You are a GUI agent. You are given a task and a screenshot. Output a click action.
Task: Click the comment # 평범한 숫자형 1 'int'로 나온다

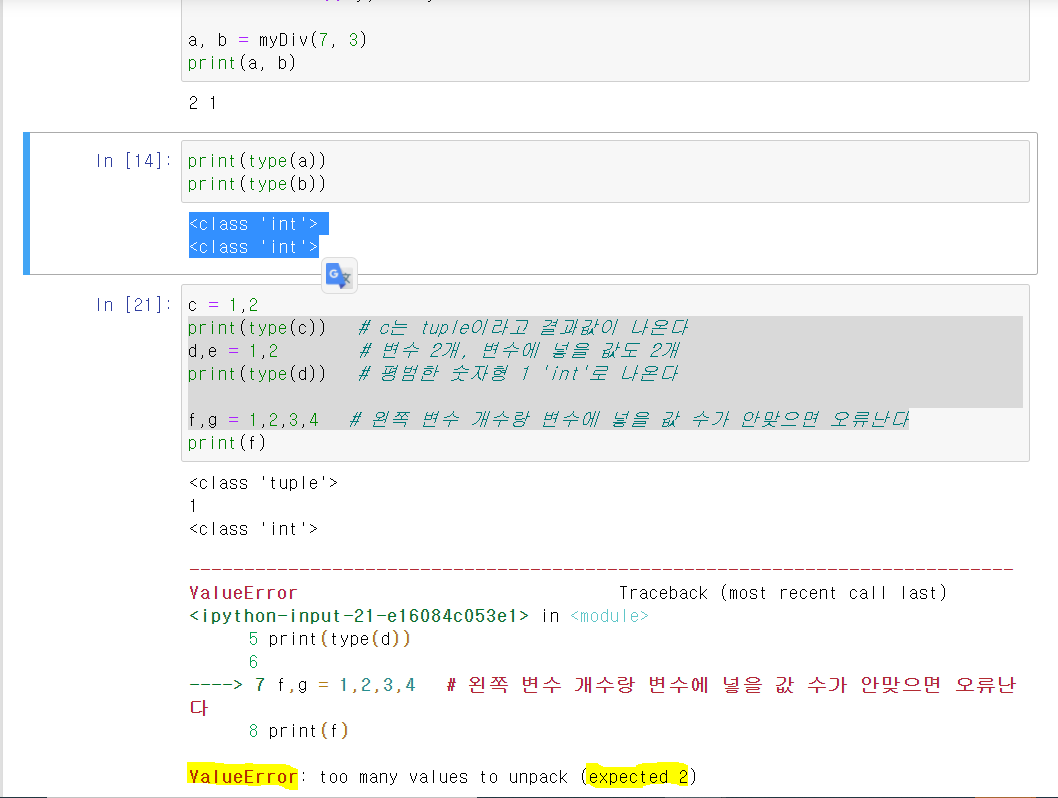click(x=518, y=374)
